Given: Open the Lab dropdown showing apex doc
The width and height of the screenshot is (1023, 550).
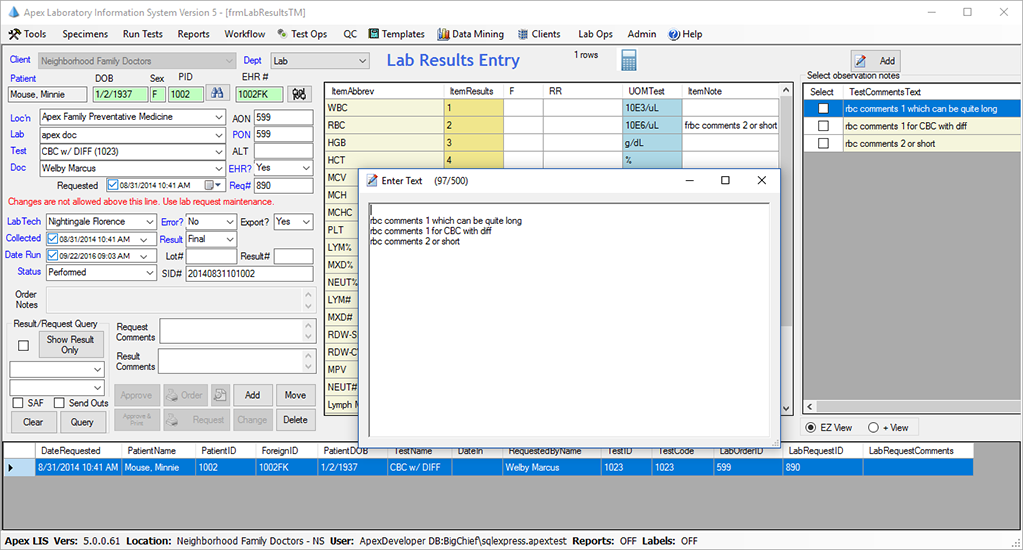Looking at the screenshot, I should pyautogui.click(x=219, y=134).
